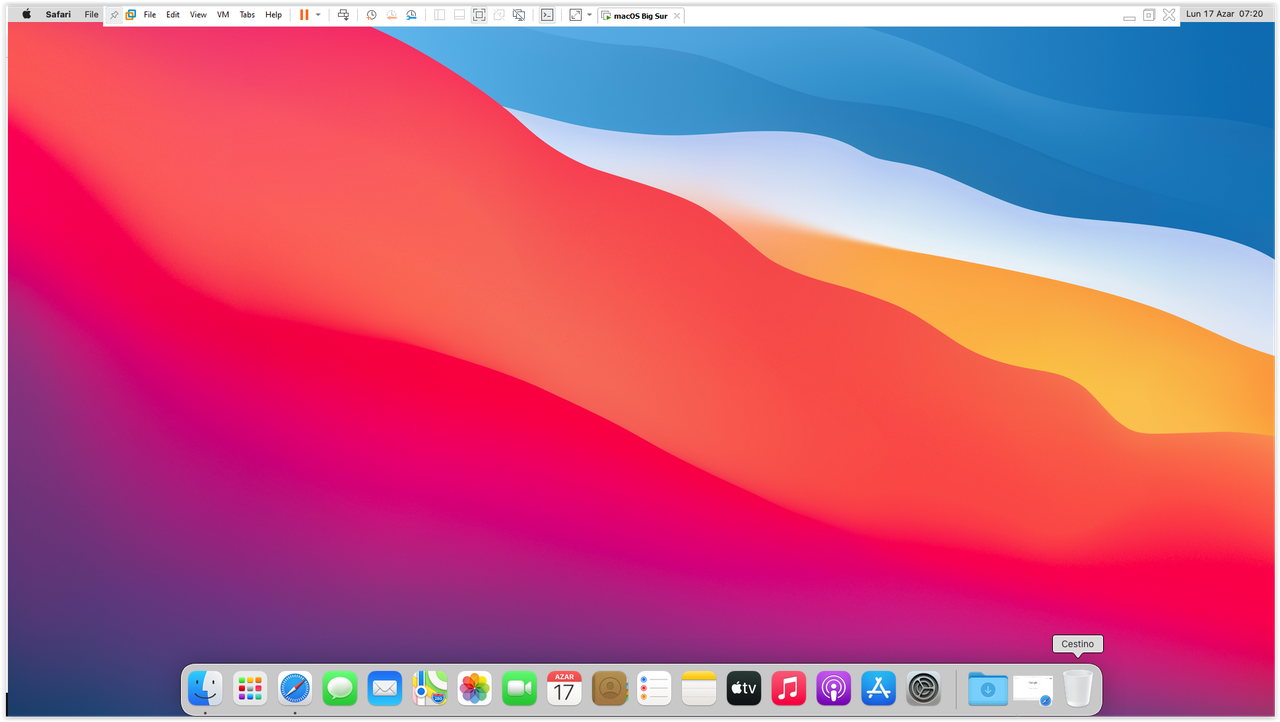Open the snapshot manager
The height and width of the screenshot is (722, 1280).
coord(411,15)
